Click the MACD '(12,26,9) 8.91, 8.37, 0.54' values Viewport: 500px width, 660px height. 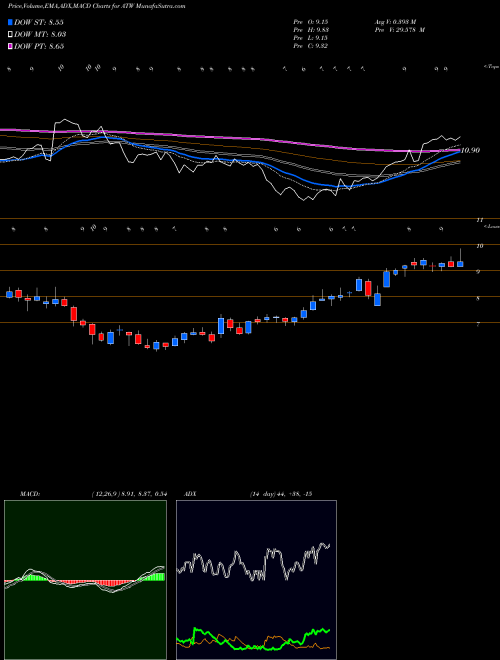pos(129,494)
